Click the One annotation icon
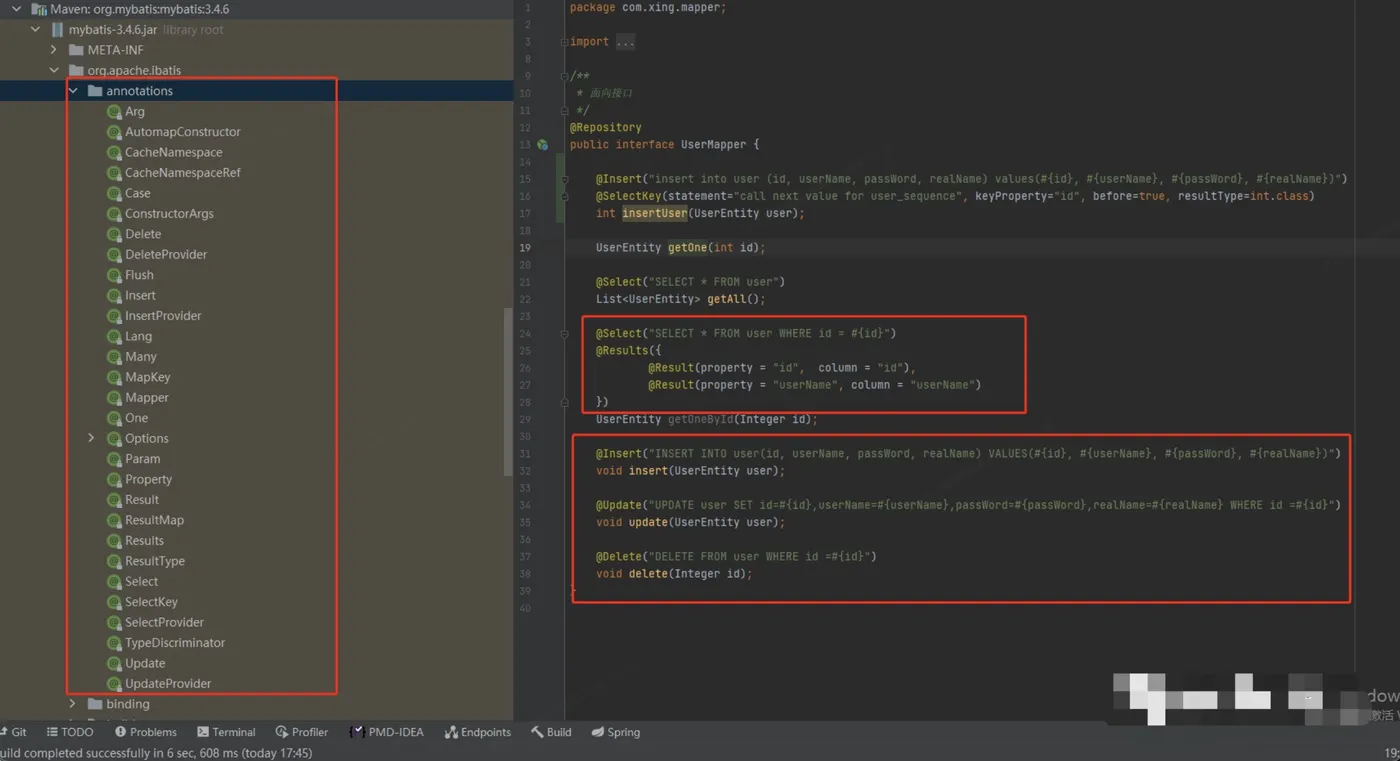 click(114, 418)
